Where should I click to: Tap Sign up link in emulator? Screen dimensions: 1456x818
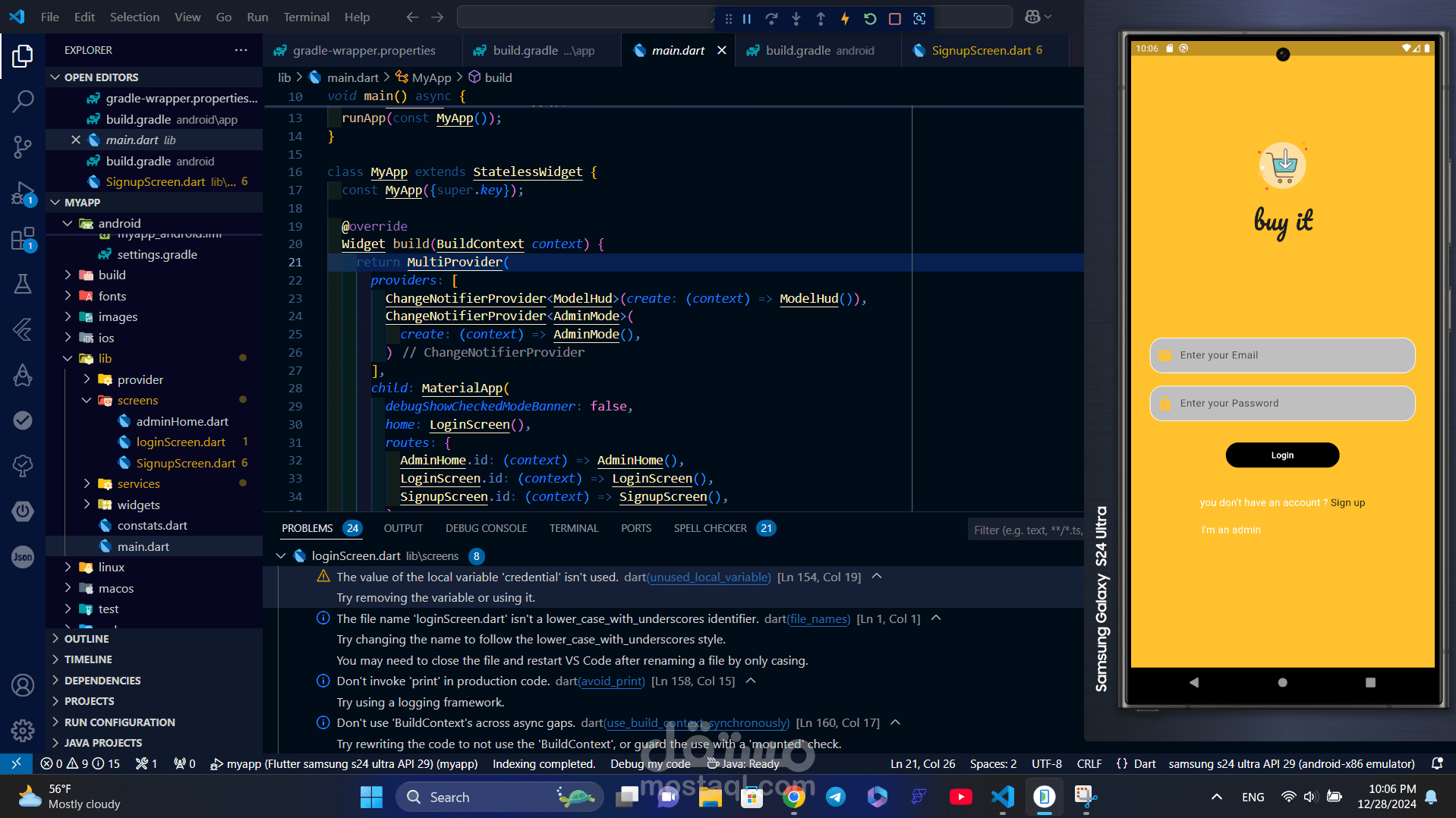[x=1347, y=502]
